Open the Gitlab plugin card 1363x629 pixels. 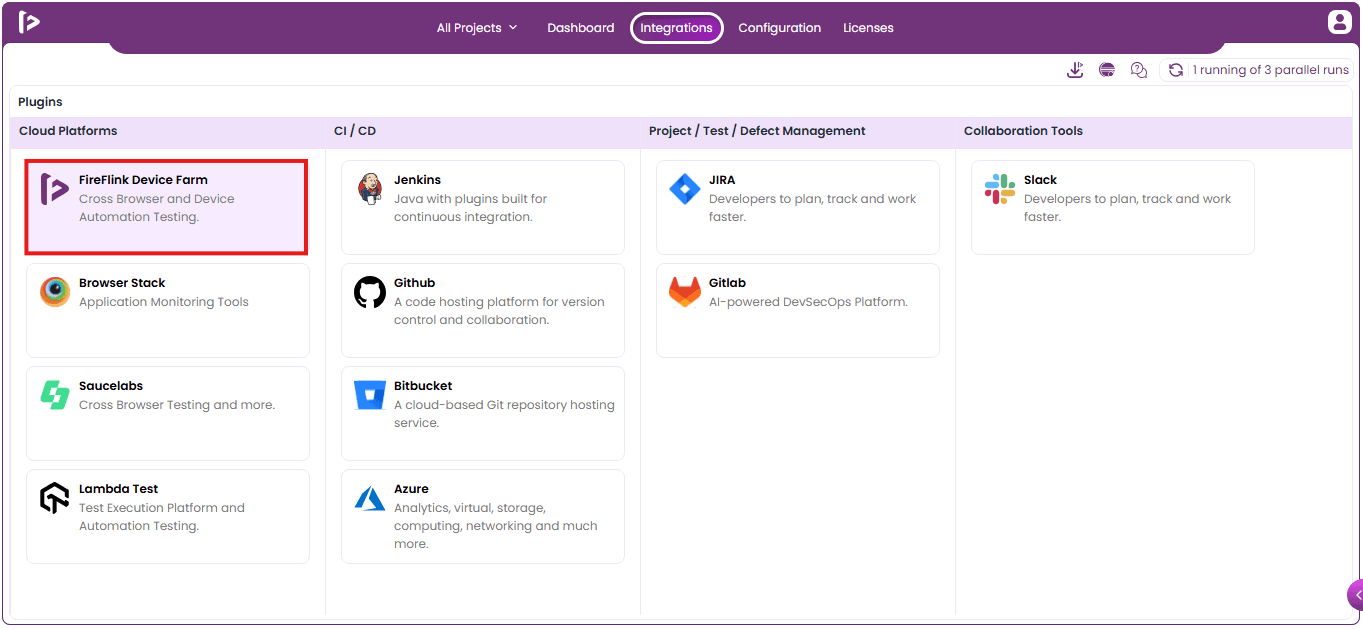(798, 310)
